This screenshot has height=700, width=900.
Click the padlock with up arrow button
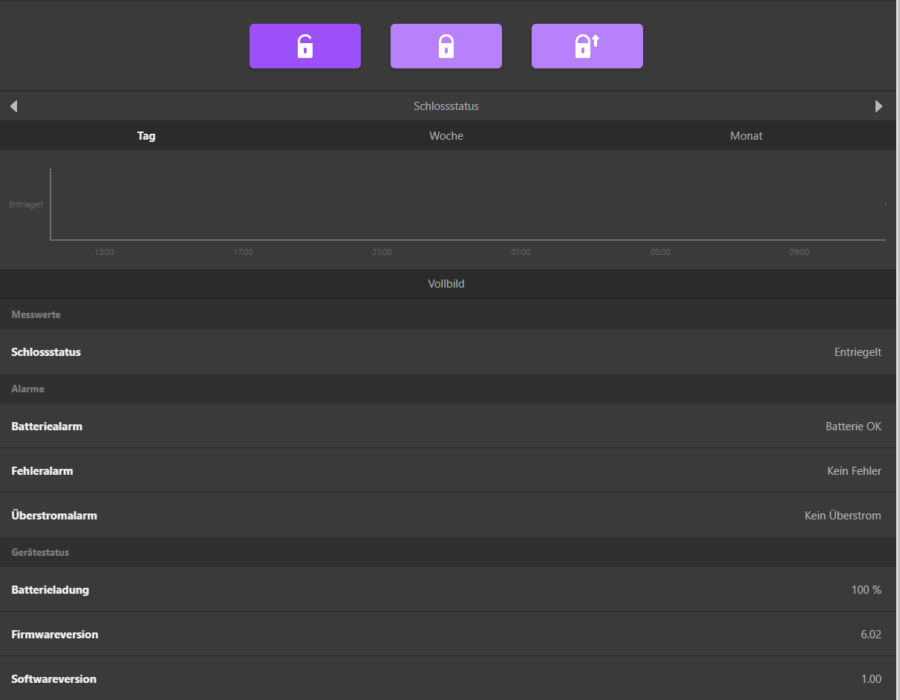(x=587, y=46)
